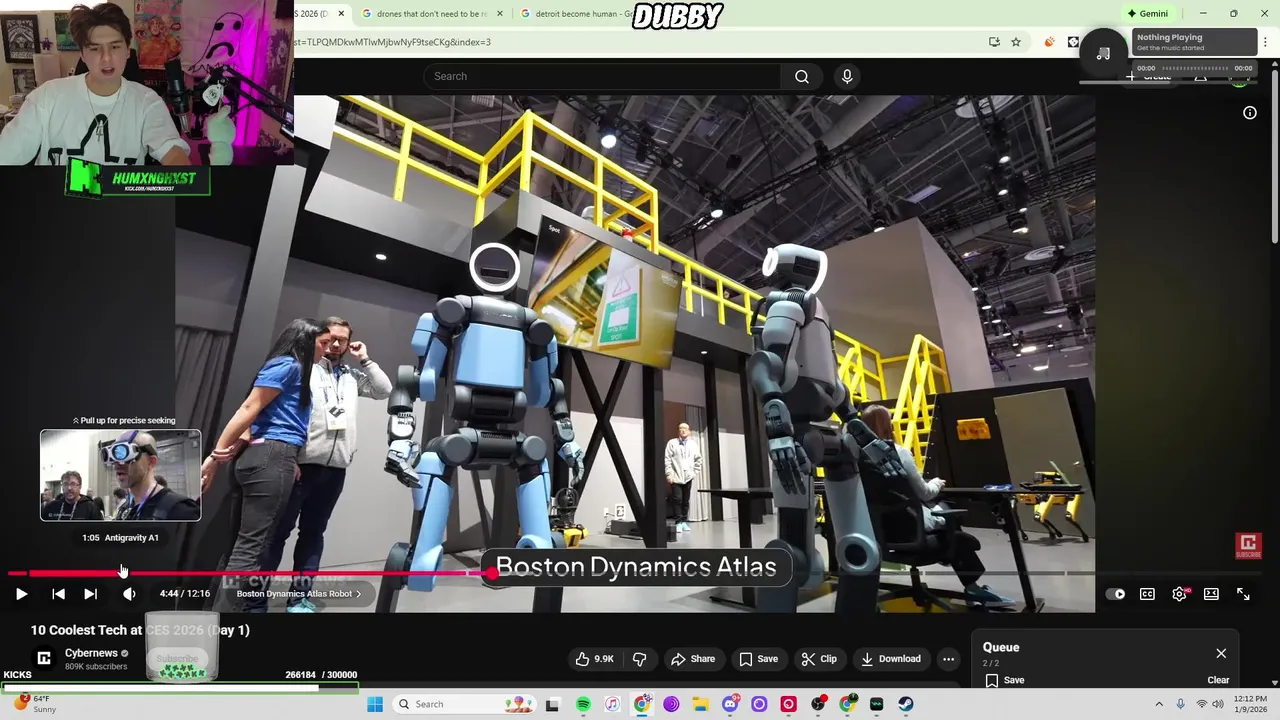The height and width of the screenshot is (720, 1280).
Task: Share the video
Action: tap(693, 659)
